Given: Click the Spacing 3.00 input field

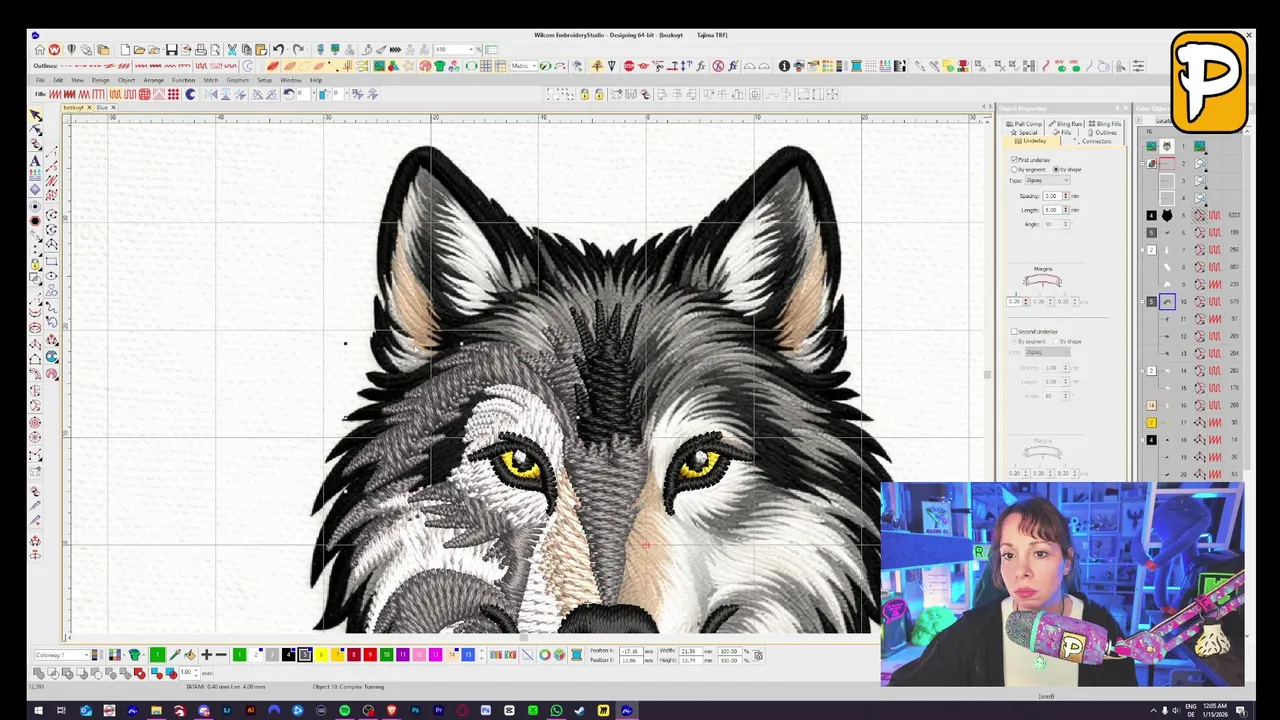Looking at the screenshot, I should point(1052,196).
